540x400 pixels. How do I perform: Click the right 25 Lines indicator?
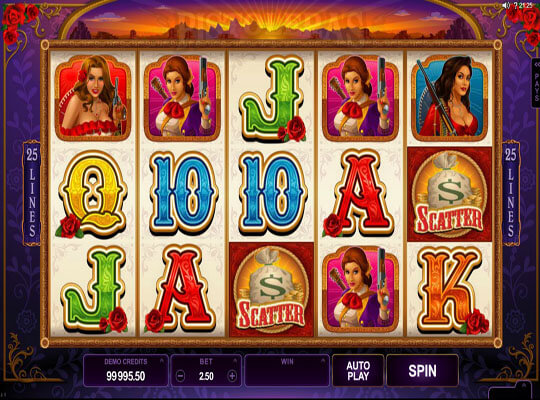511,193
